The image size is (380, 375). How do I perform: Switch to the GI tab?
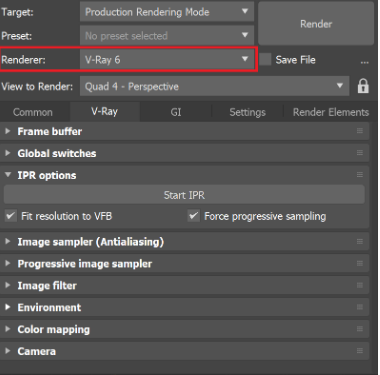tap(176, 112)
